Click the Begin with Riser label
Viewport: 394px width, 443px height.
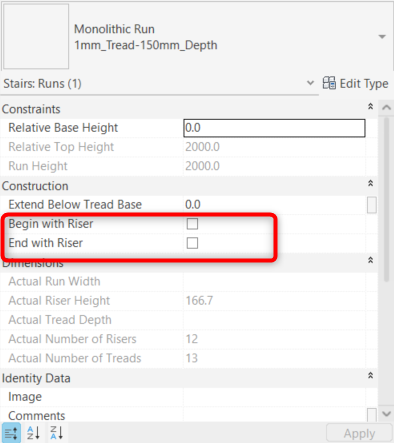(51, 224)
